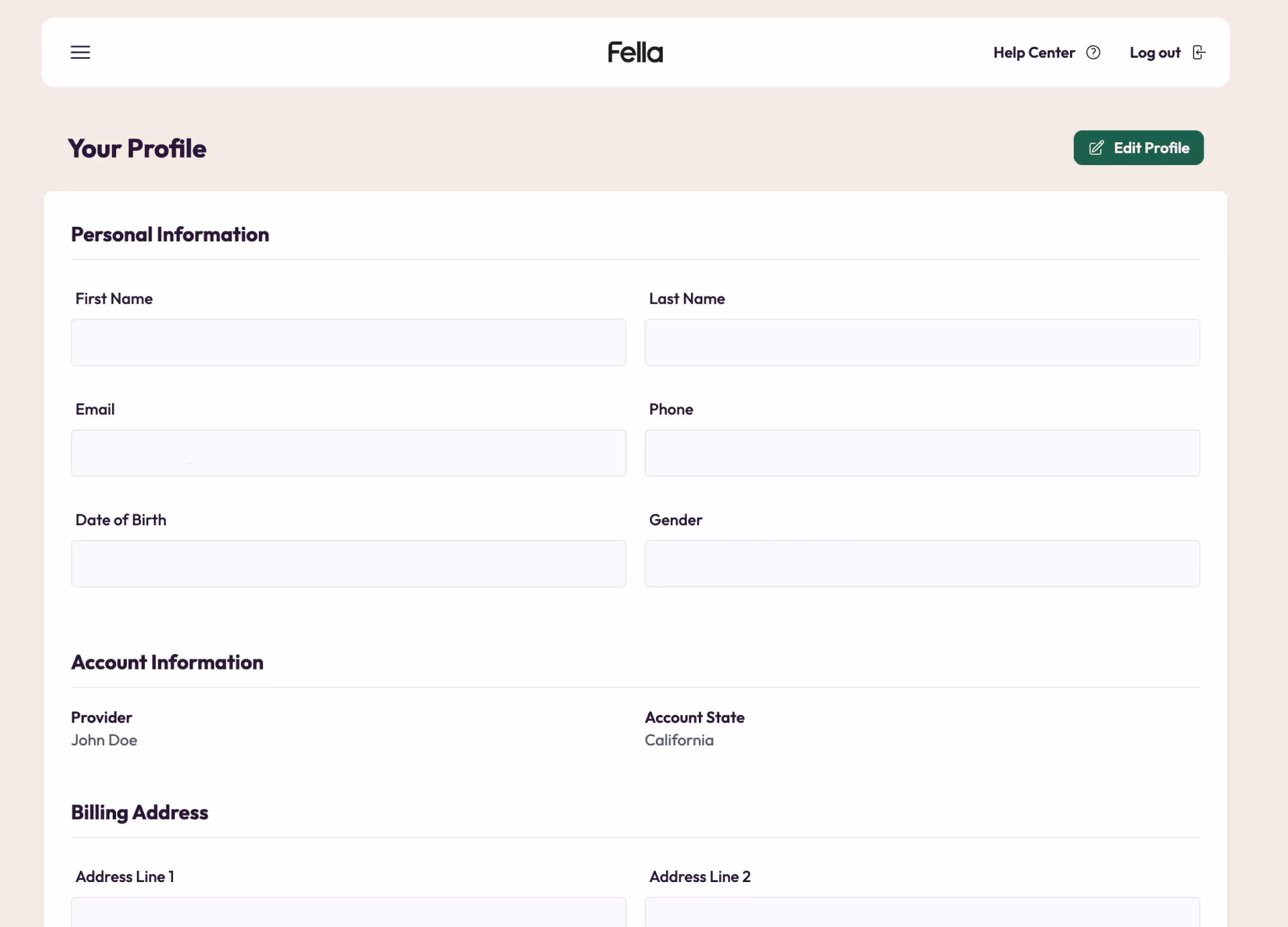Click the Date of Birth label

coord(121,520)
